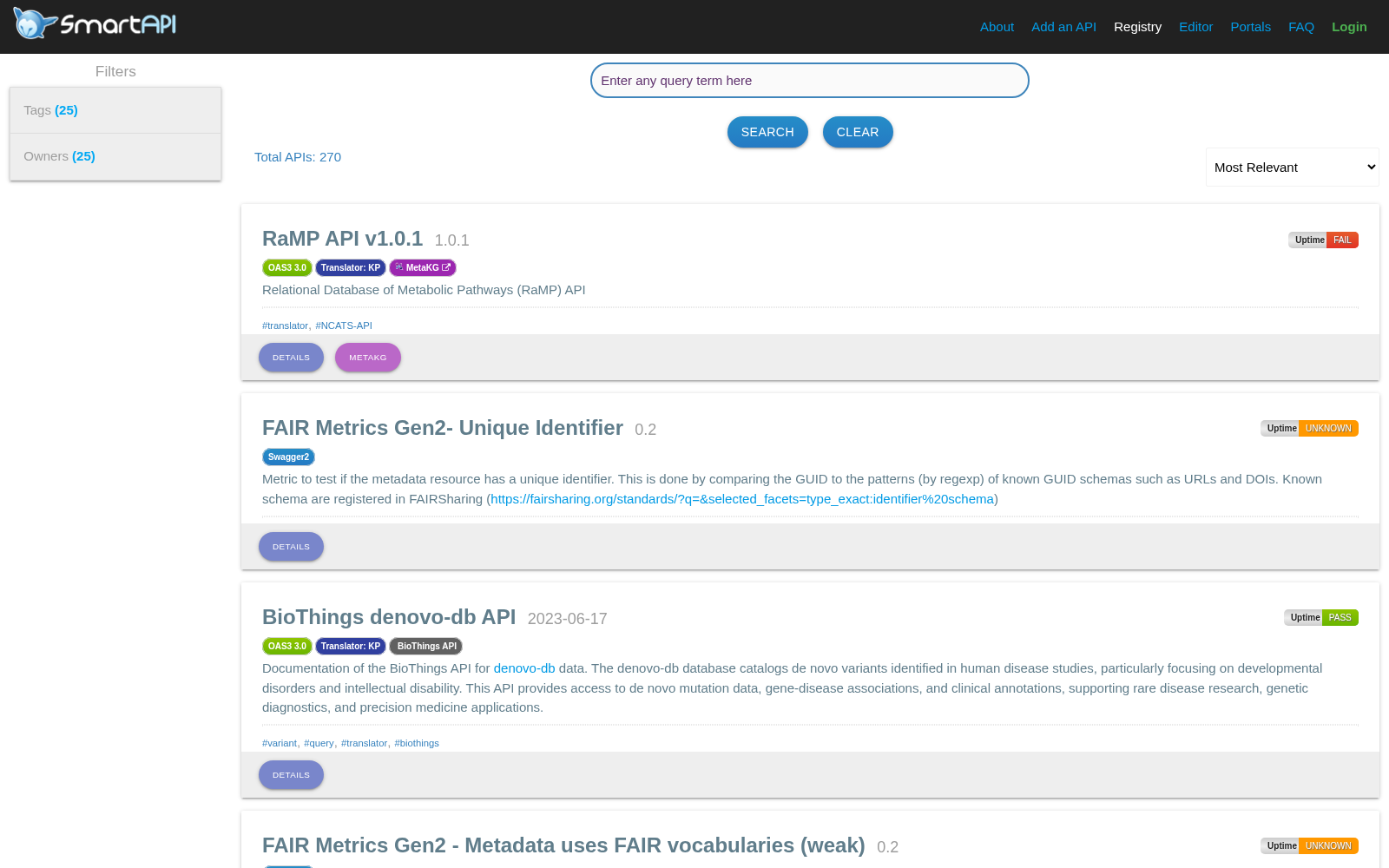Click the Uptime PASS status badge
The width and height of the screenshot is (1389, 868).
tap(1321, 617)
